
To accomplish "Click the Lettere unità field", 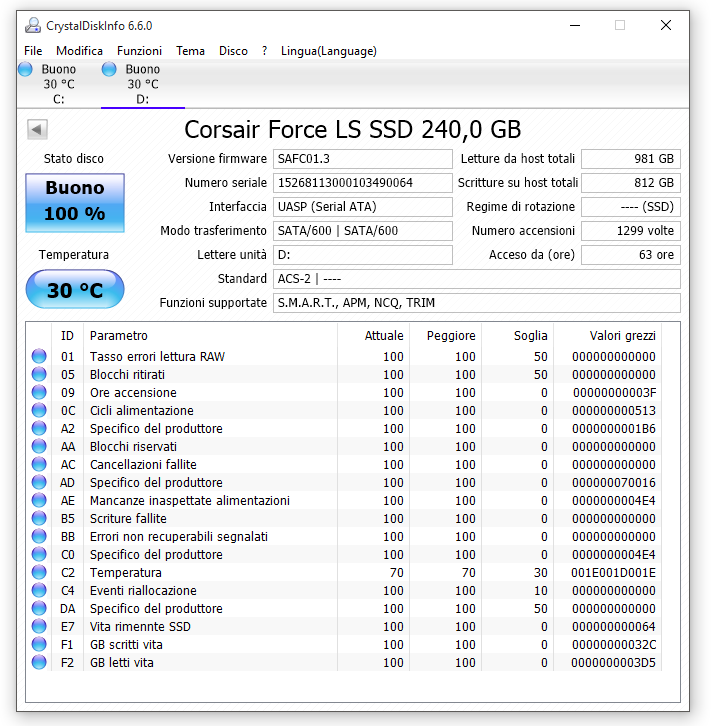I will click(362, 255).
